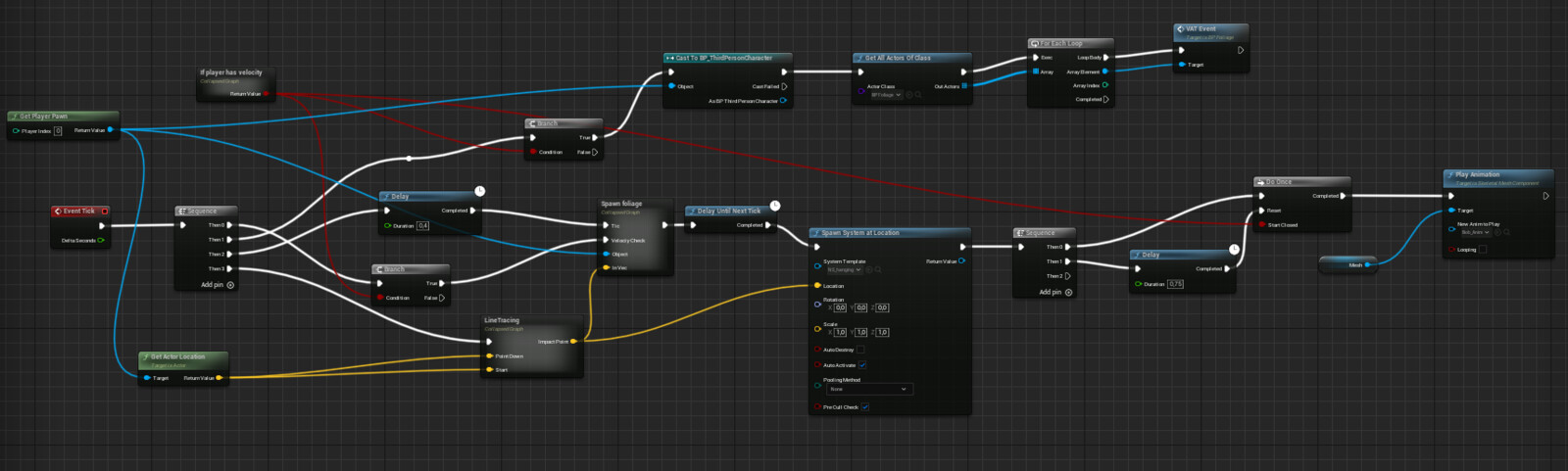The image size is (1568, 471).
Task: Toggle the Pre Cull Check checkbox
Action: 865,406
